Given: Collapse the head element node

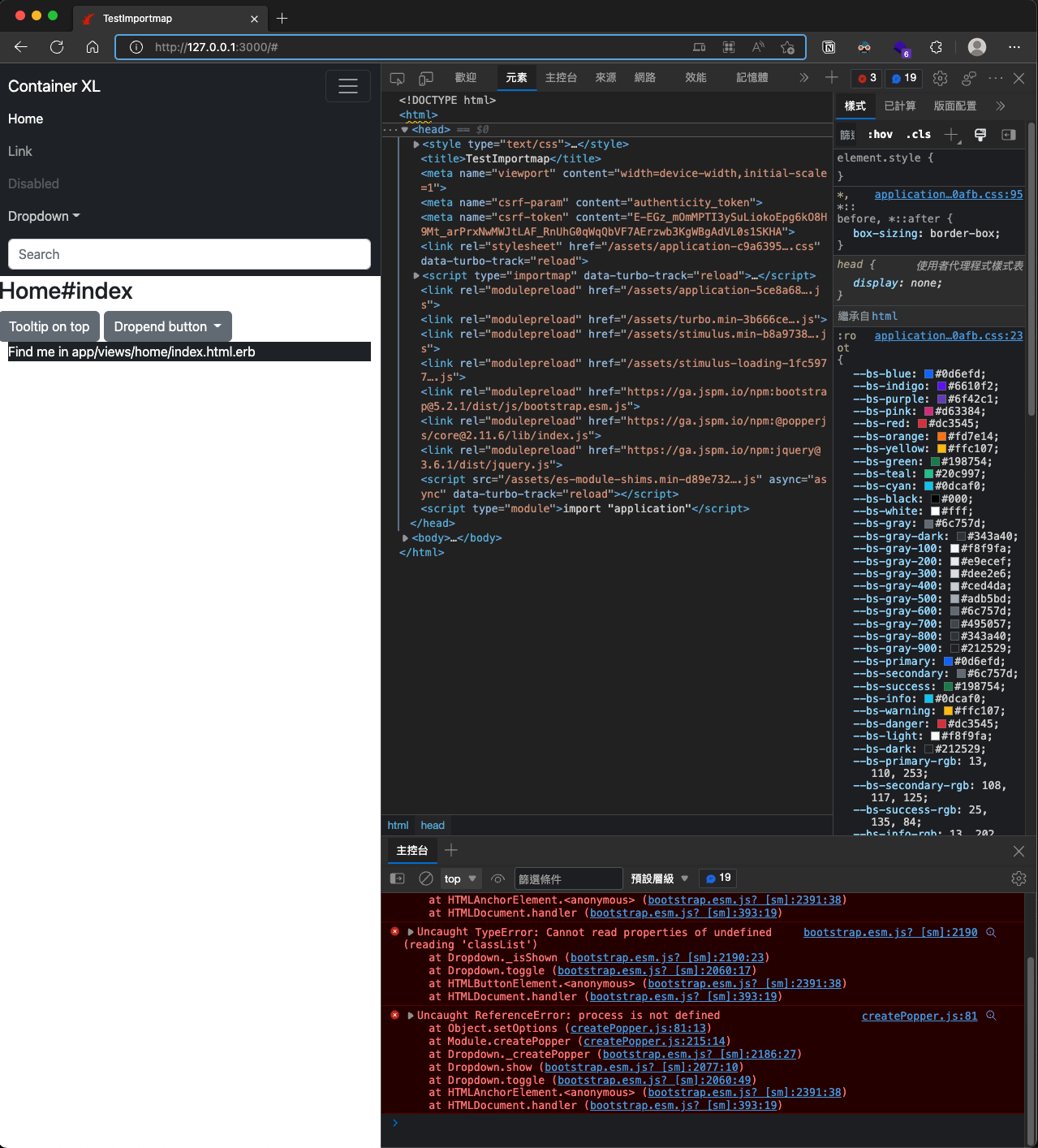Looking at the screenshot, I should (x=405, y=130).
